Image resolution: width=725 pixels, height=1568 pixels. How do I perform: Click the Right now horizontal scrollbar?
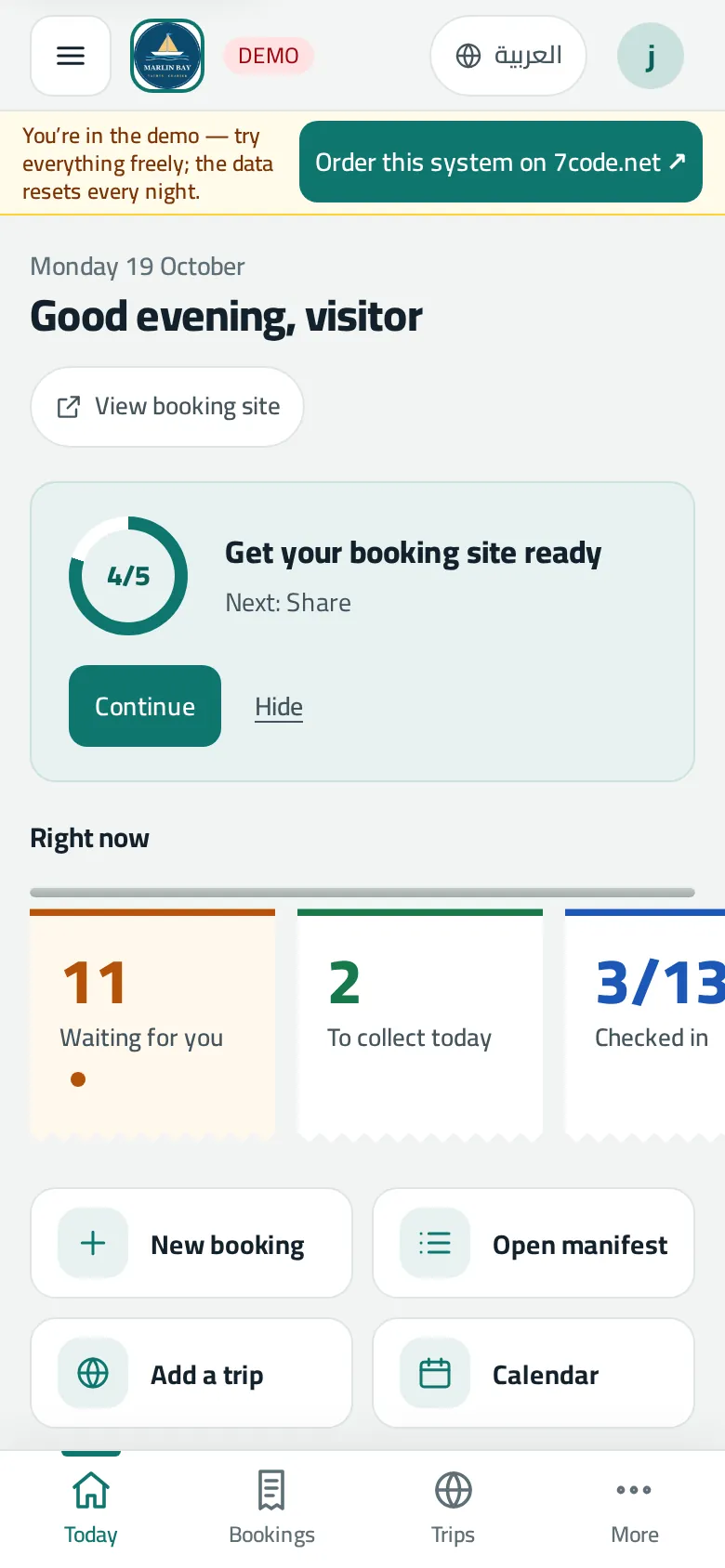tap(362, 893)
